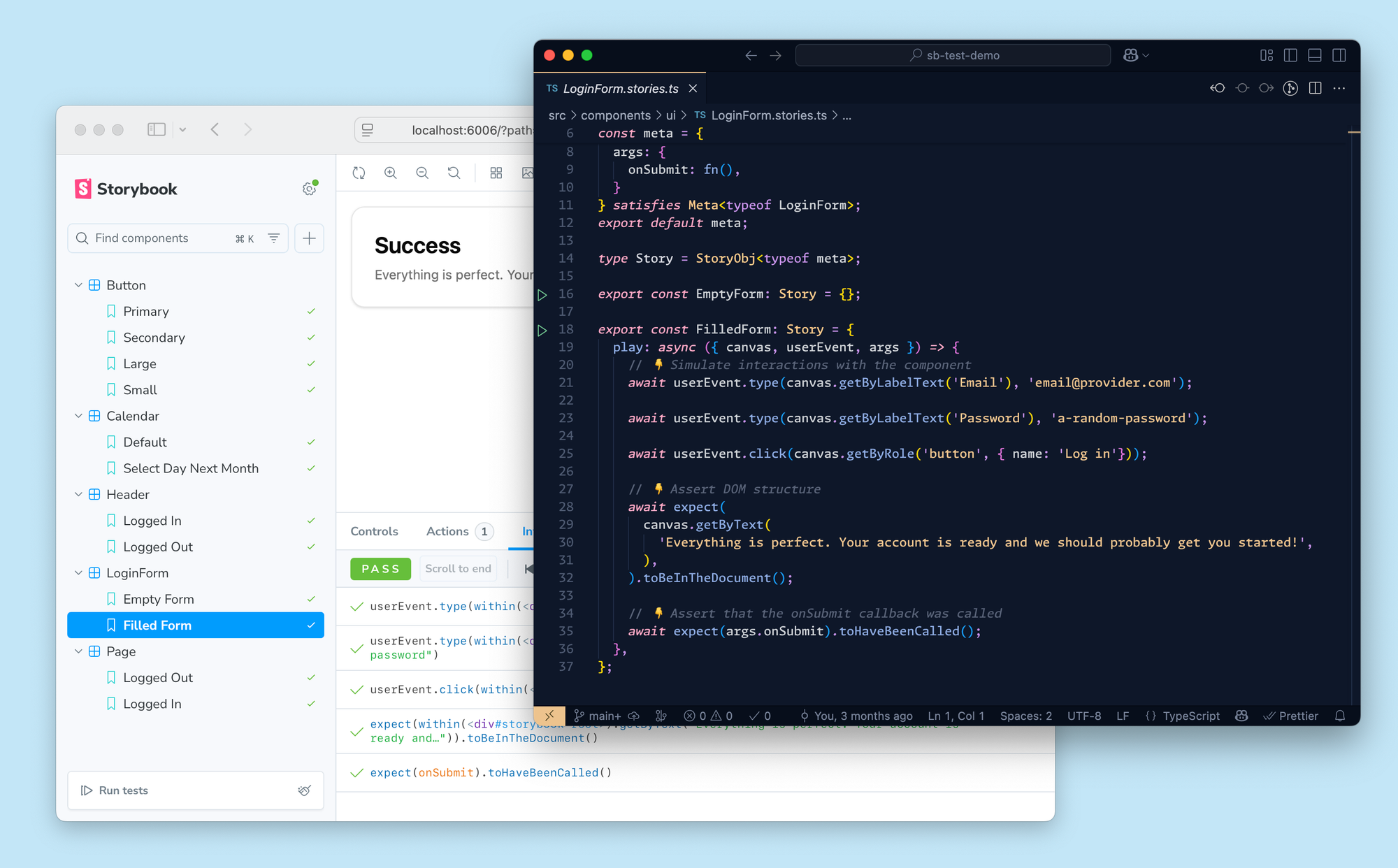This screenshot has width=1398, height=868.
Task: Open the browser sidebar dropdown chevron
Action: [182, 129]
